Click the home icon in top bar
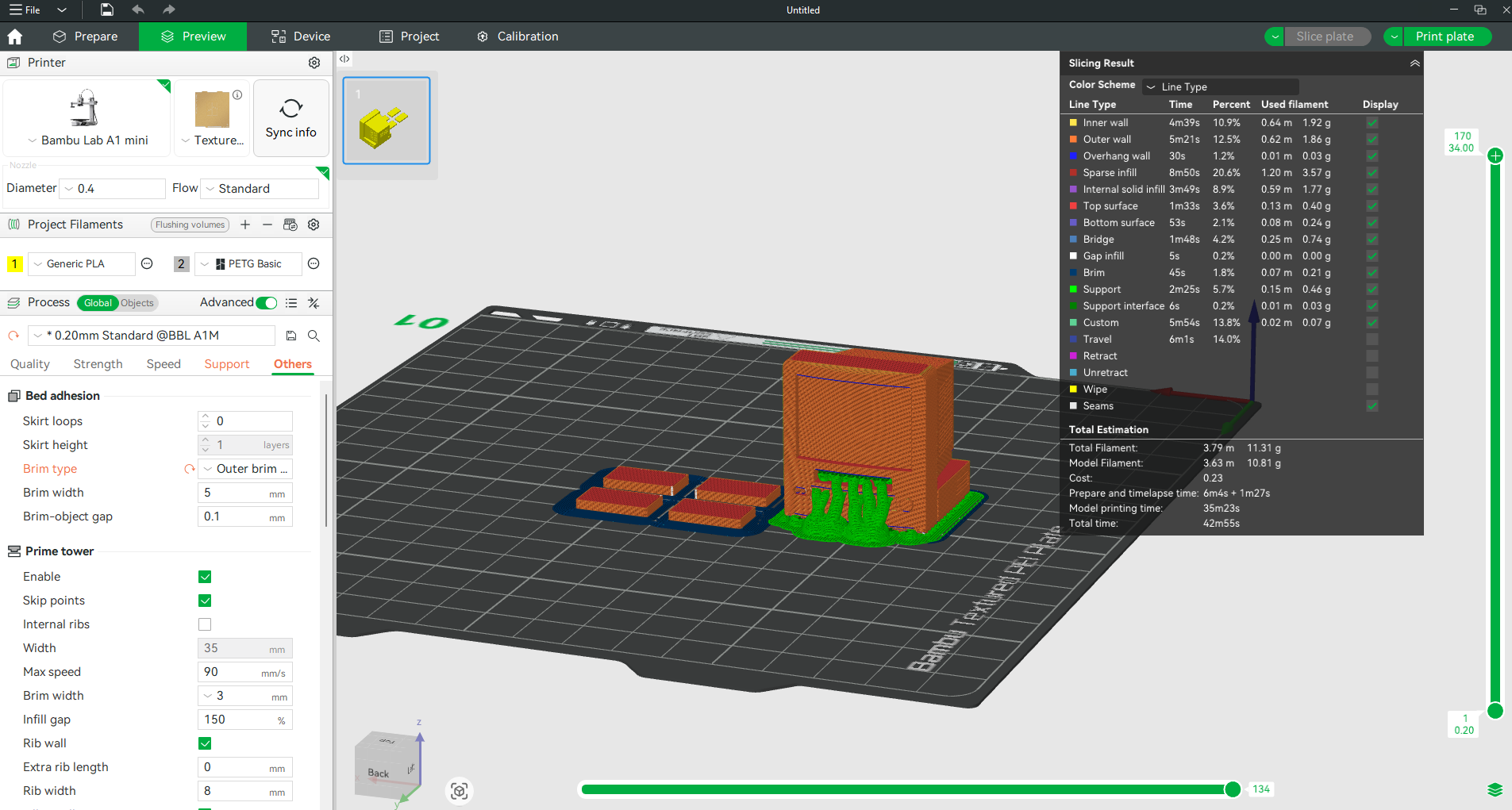1512x810 pixels. click(x=14, y=36)
